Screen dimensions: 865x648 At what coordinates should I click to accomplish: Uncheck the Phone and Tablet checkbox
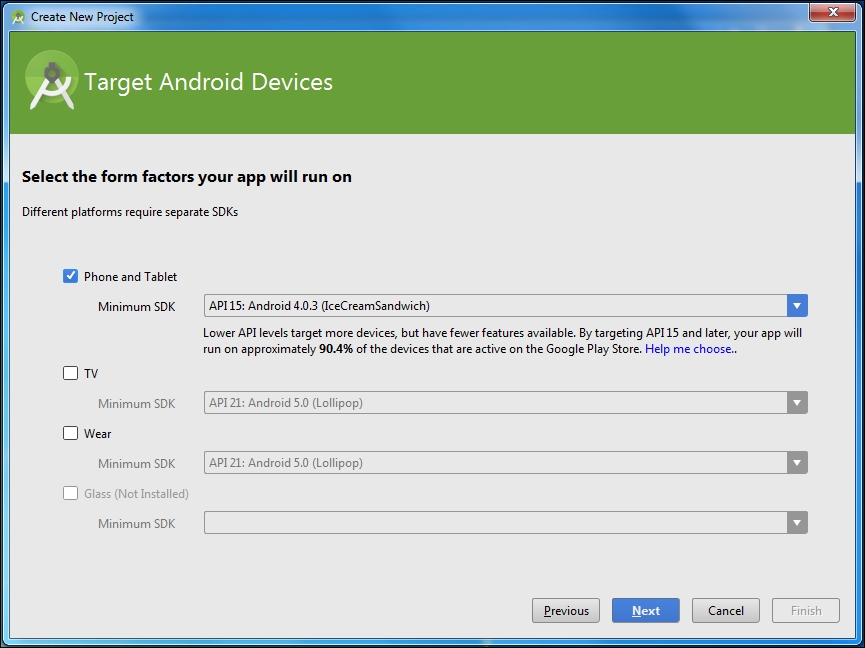71,276
